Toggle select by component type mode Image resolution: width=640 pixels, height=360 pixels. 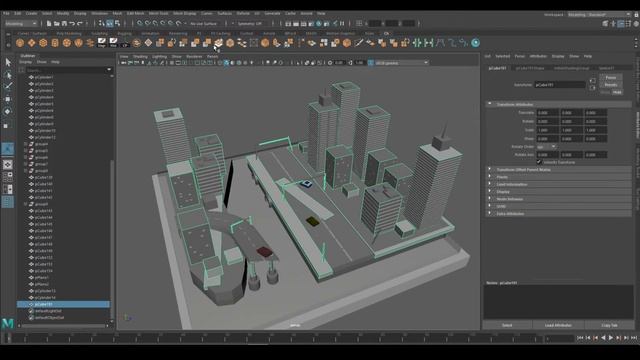click(x=118, y=24)
